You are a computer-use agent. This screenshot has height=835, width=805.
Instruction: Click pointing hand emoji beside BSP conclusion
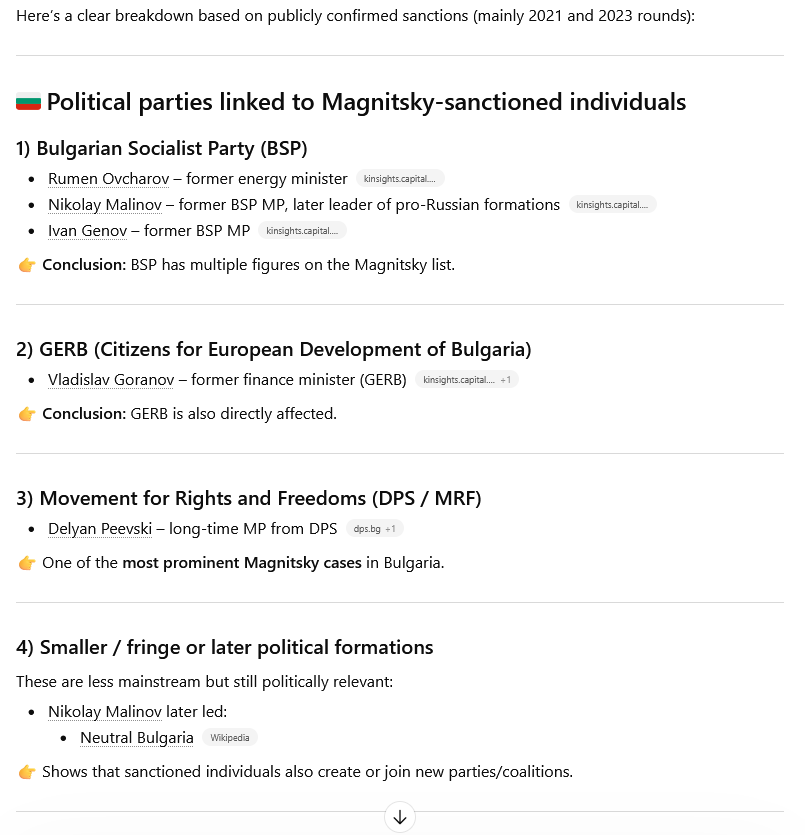click(27, 265)
